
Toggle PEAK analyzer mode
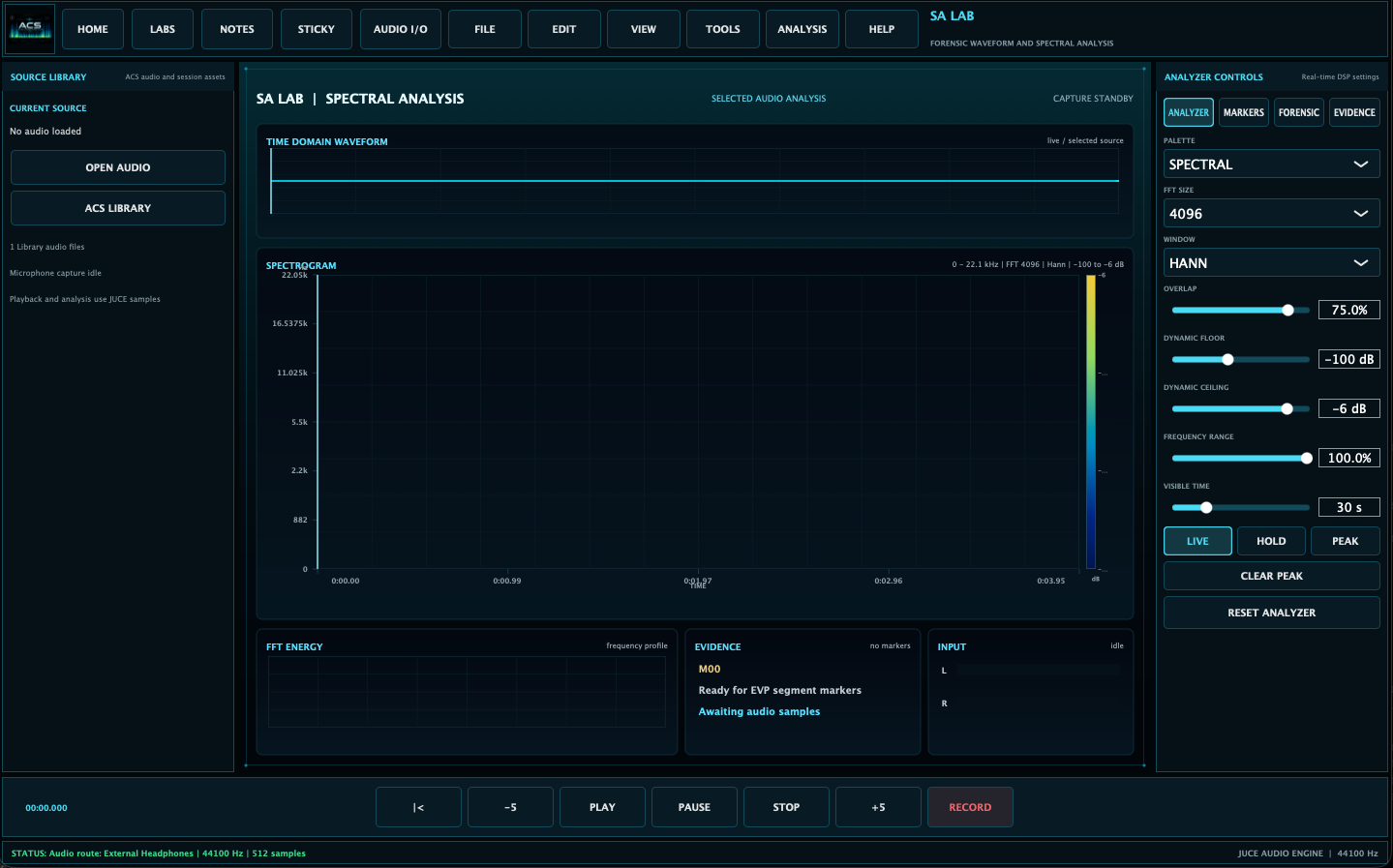[x=1346, y=541]
